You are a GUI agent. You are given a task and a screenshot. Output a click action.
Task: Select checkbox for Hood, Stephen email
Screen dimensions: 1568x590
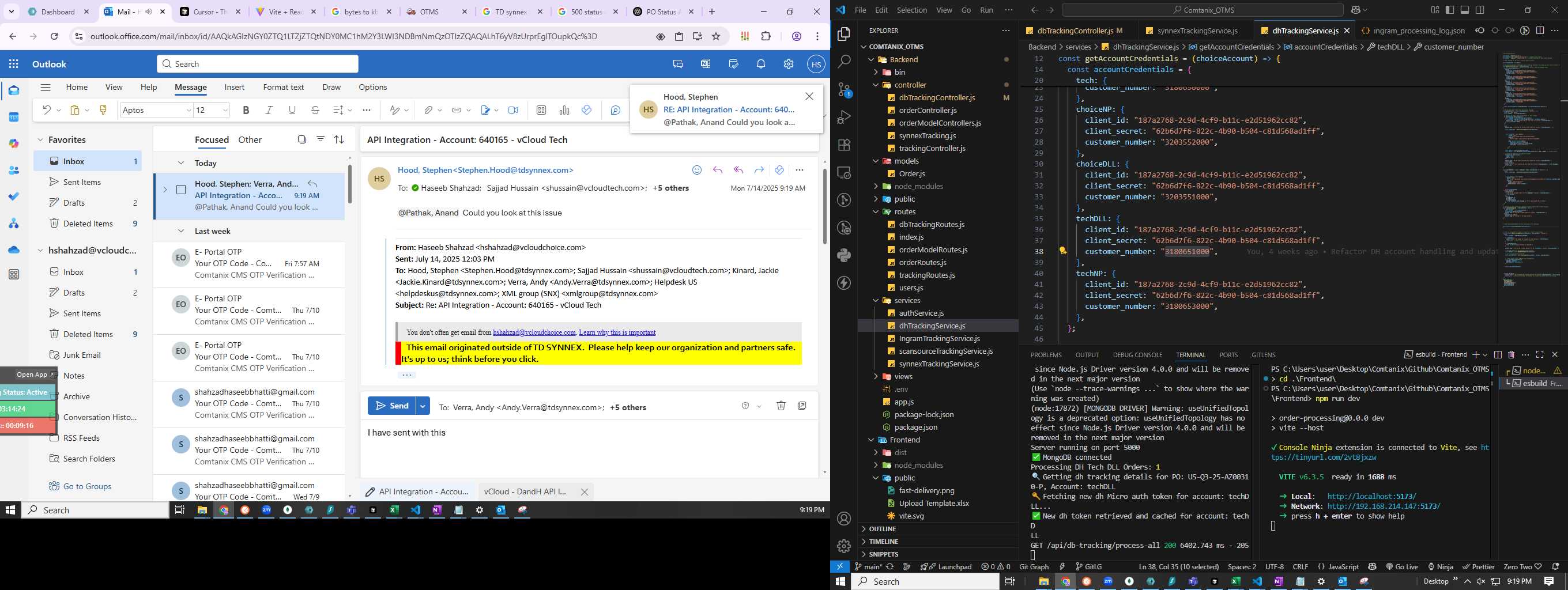(181, 190)
